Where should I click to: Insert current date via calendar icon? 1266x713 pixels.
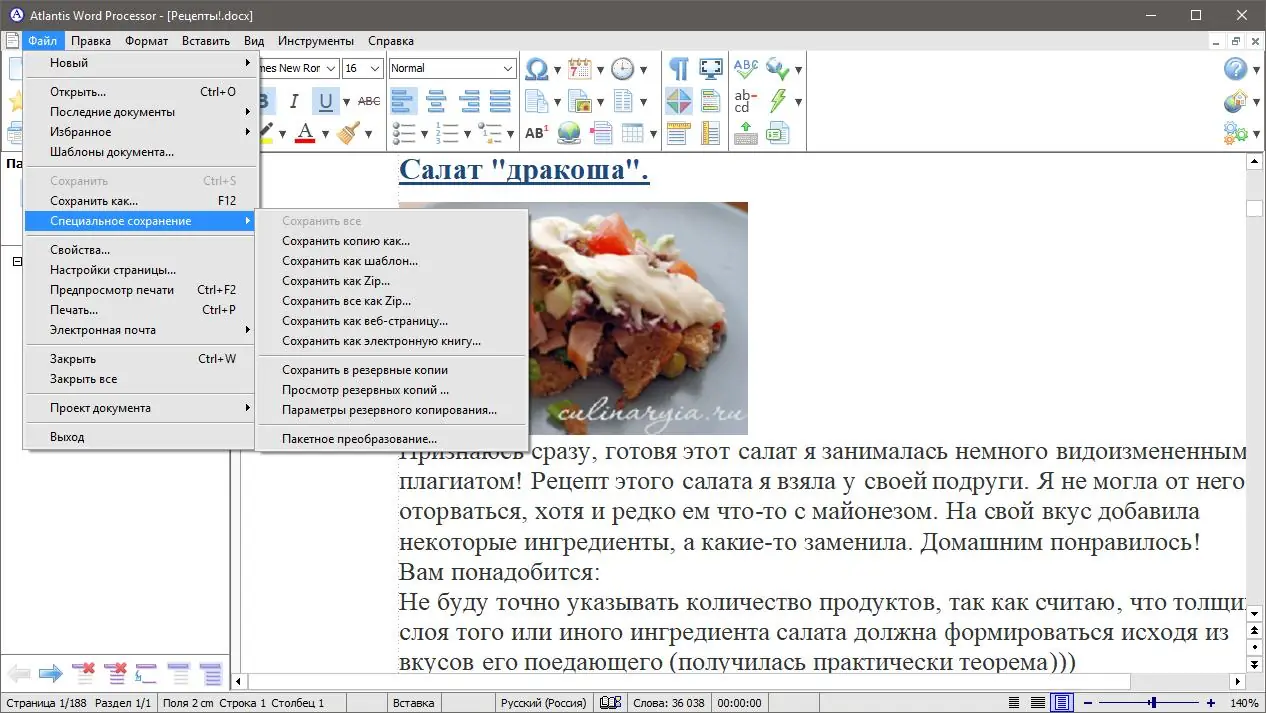click(578, 68)
